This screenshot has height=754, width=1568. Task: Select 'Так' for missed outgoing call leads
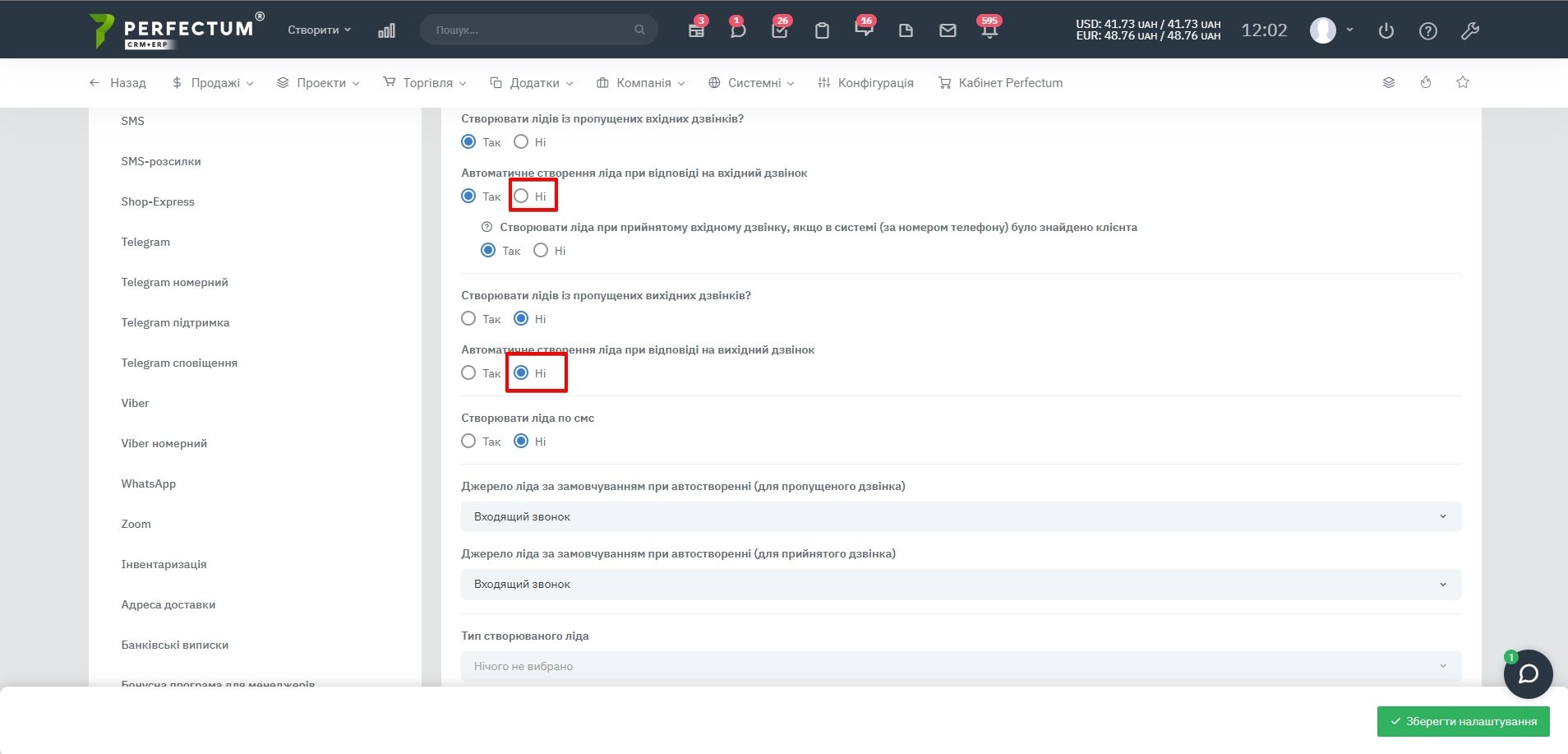tap(468, 318)
